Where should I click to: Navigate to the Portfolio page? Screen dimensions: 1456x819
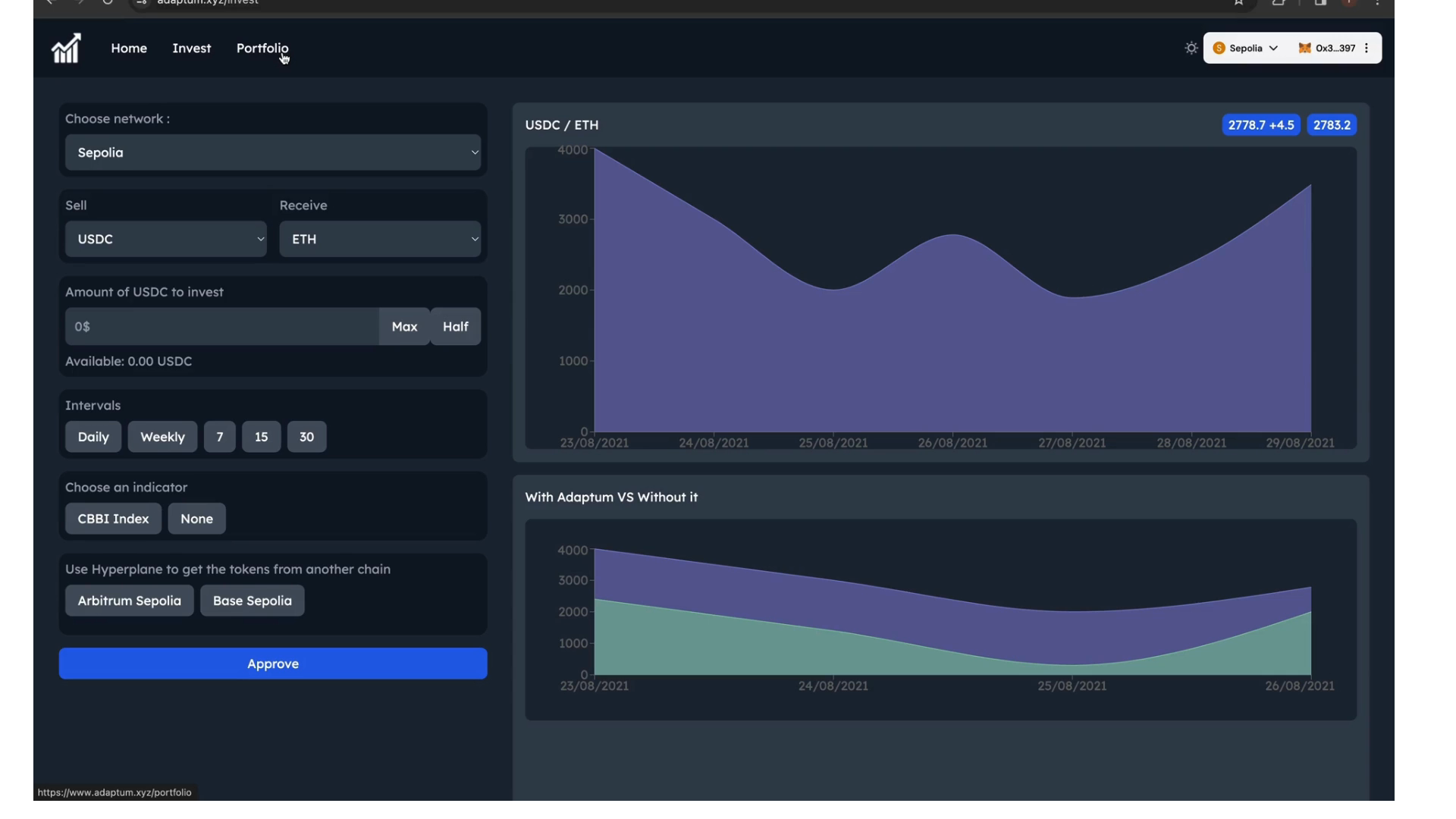tap(262, 48)
